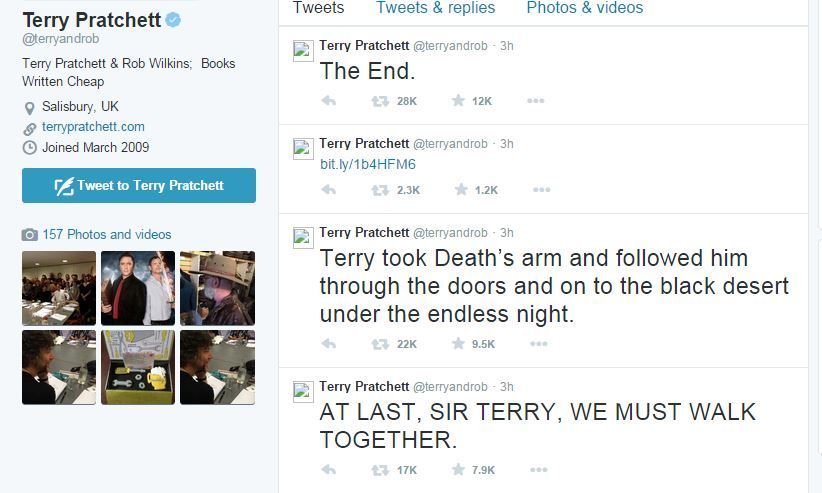Screen dimensions: 822x493
Task: Expand more options on "AT LAST" tweet
Action: coord(539,469)
